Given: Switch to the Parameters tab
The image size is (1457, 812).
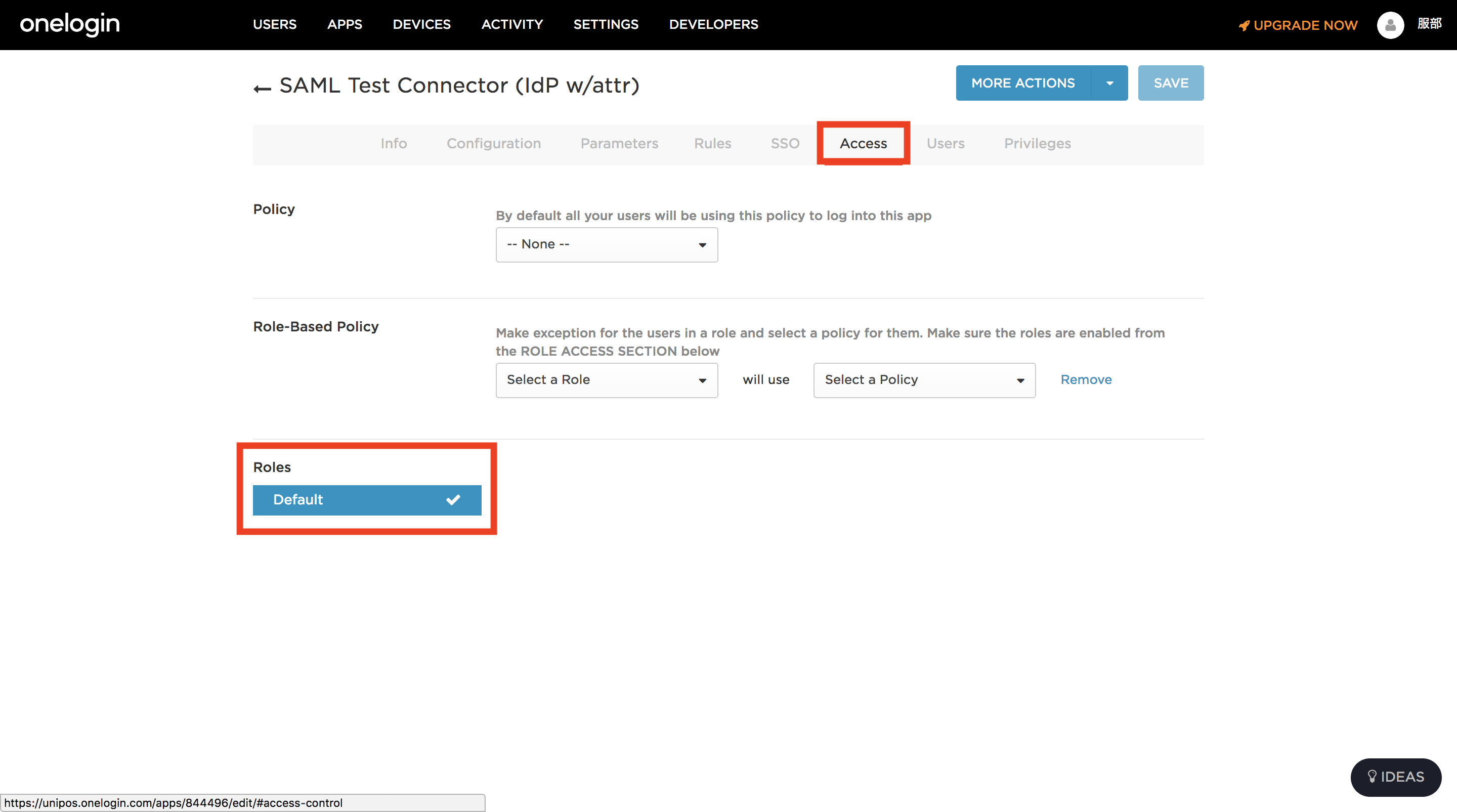Looking at the screenshot, I should 619,144.
